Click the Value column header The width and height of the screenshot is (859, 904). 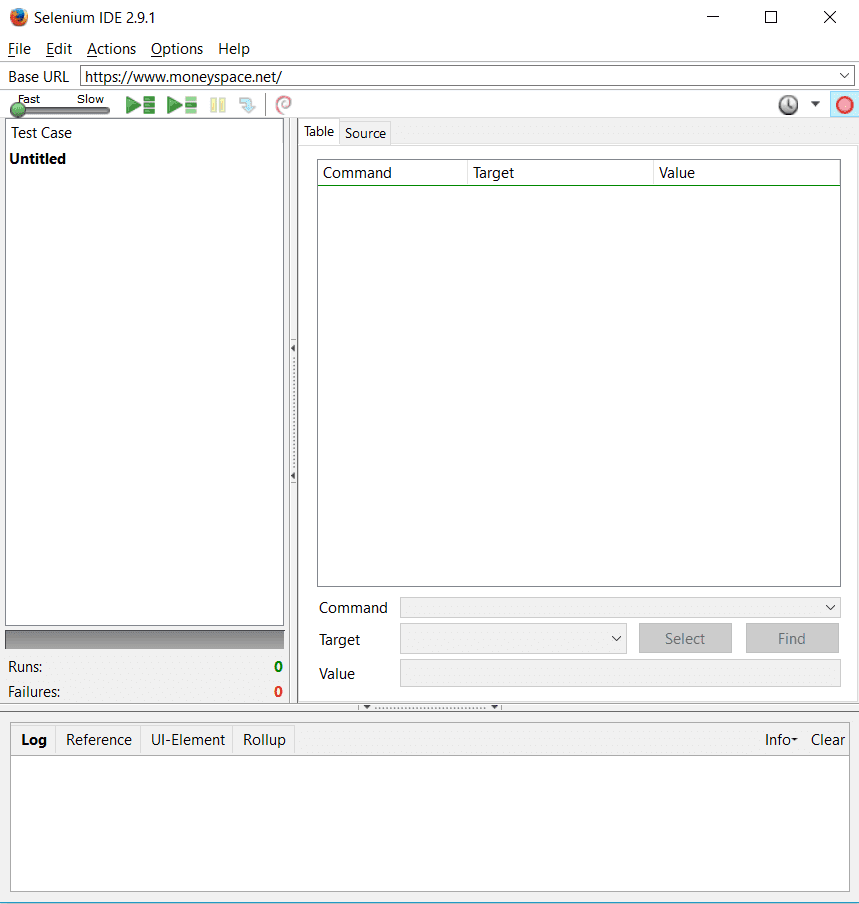(x=747, y=173)
